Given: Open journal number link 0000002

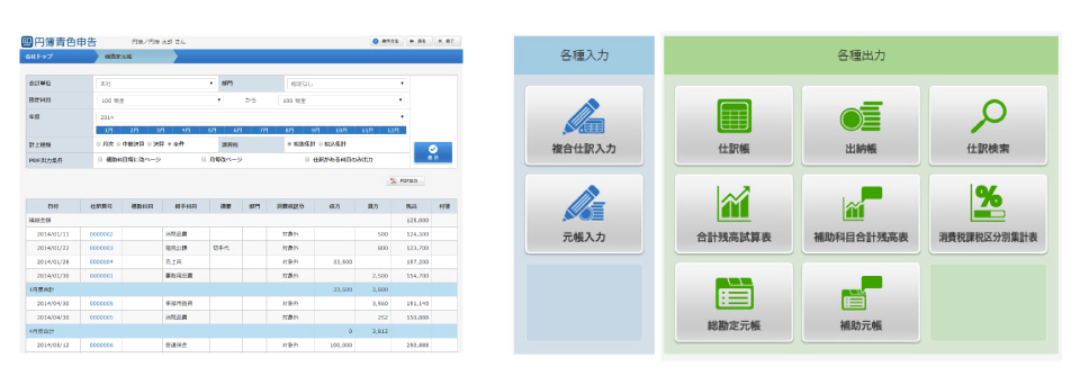Looking at the screenshot, I should [101, 234].
